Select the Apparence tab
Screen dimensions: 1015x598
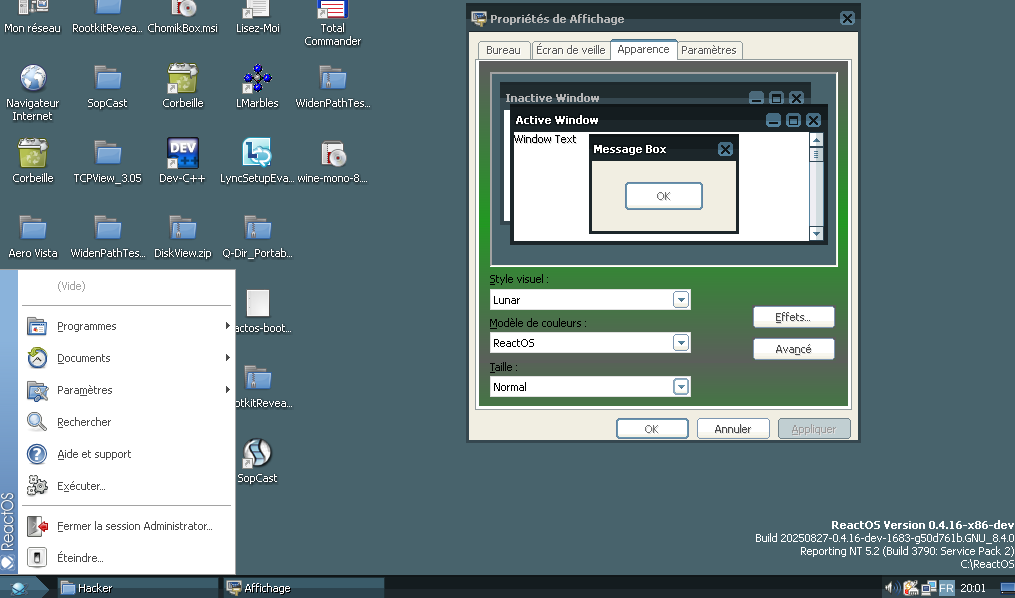(x=643, y=49)
